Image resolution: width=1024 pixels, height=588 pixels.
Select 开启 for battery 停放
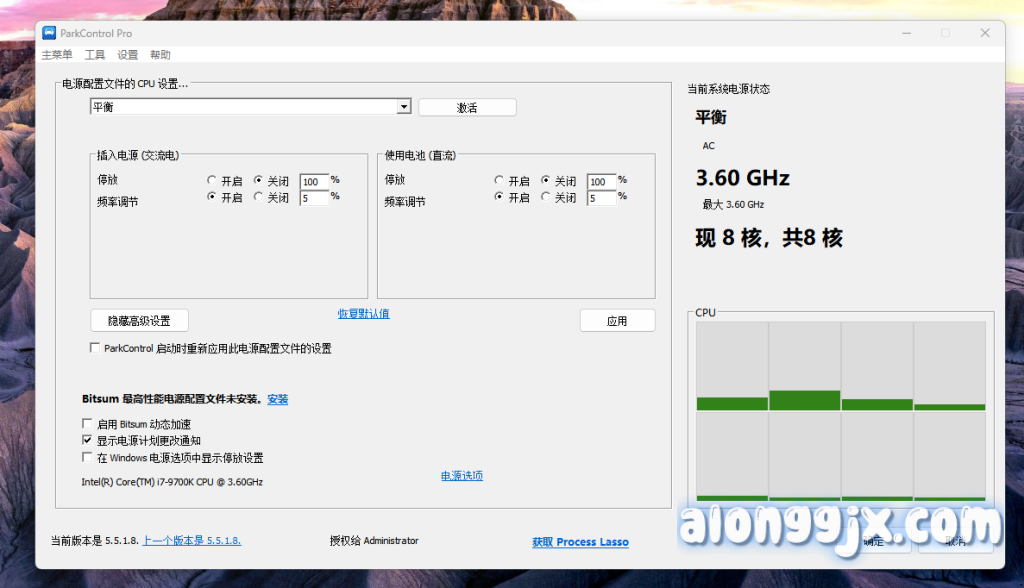(499, 181)
